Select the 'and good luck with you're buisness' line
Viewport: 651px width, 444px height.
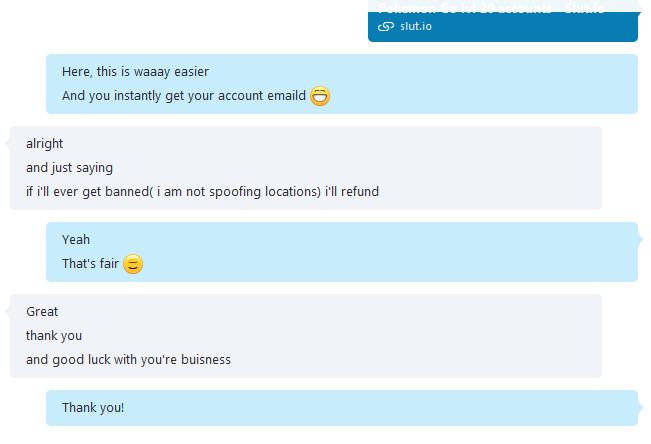click(128, 360)
